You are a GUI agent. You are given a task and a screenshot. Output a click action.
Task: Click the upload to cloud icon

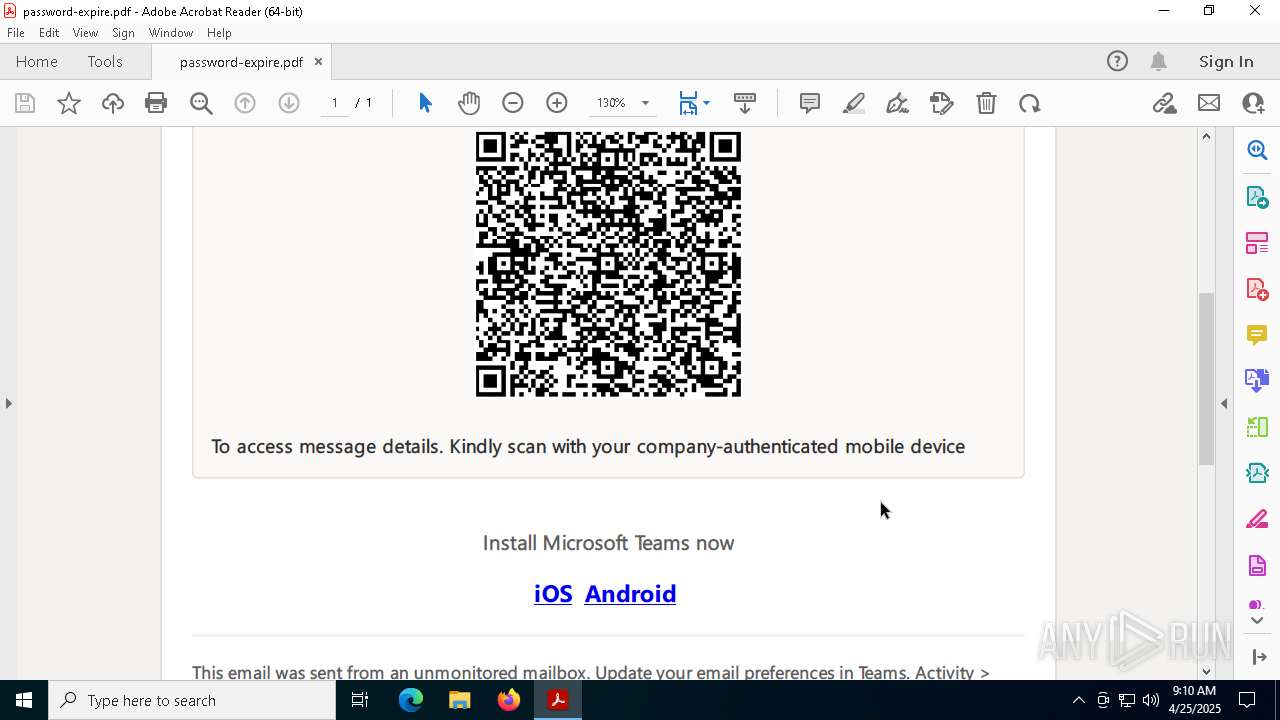point(113,103)
